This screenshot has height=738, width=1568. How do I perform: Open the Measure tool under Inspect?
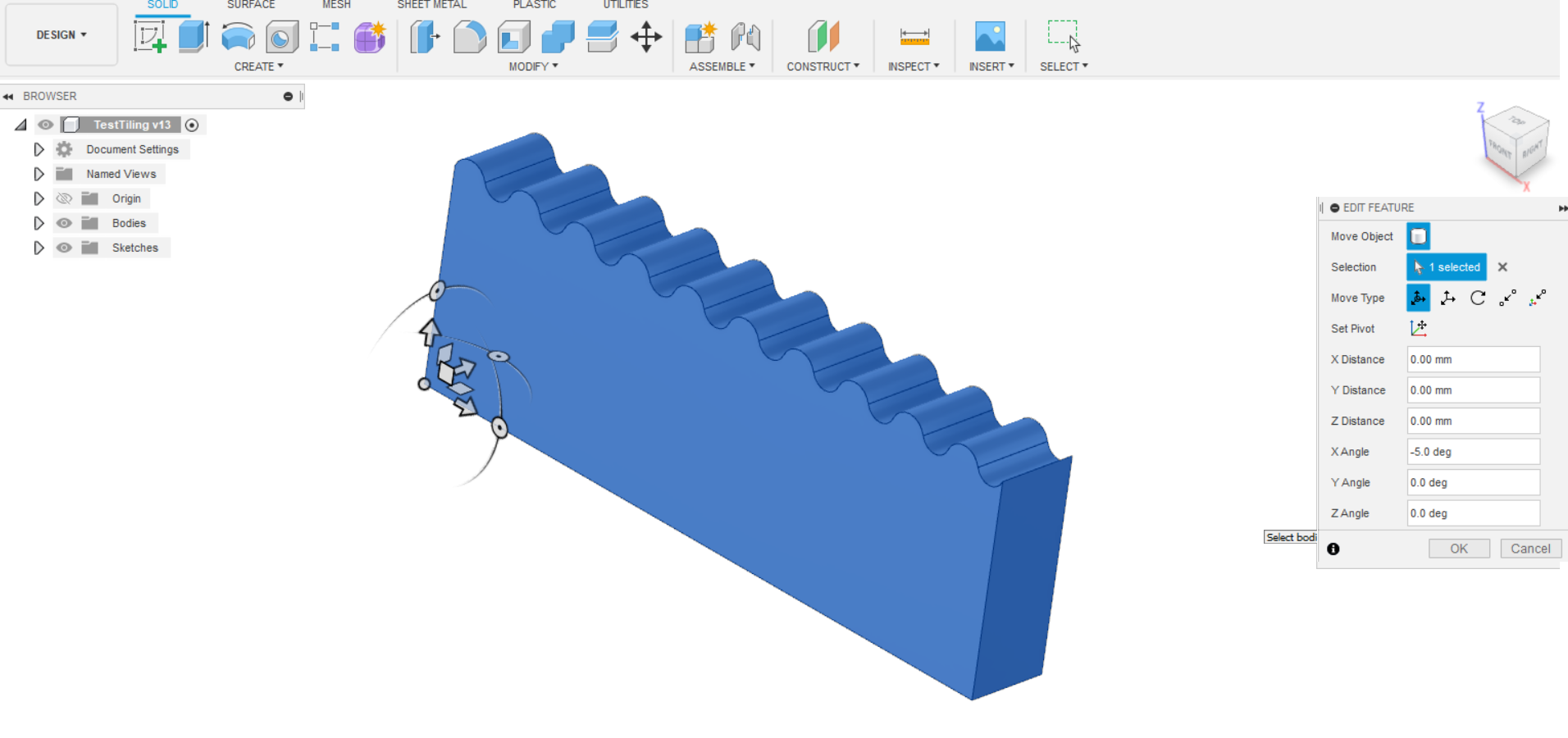pyautogui.click(x=913, y=37)
